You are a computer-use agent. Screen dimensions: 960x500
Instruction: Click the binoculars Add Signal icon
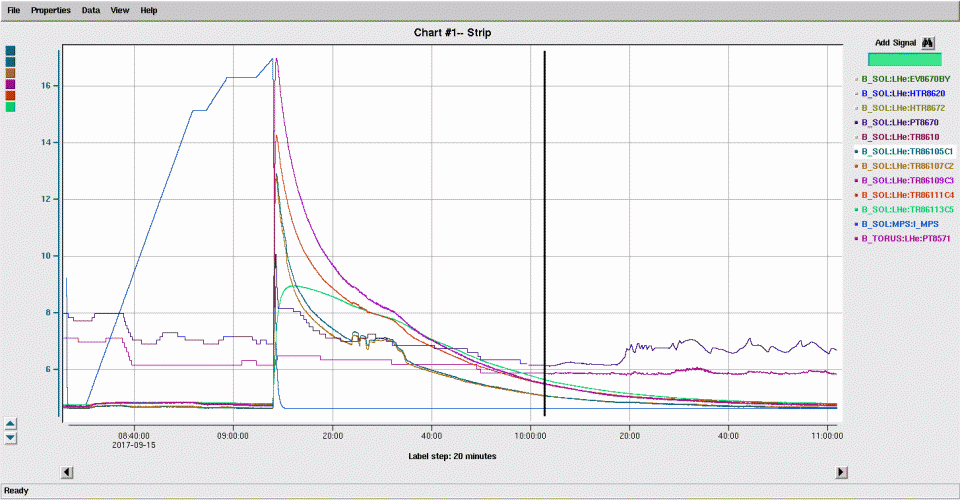point(928,43)
